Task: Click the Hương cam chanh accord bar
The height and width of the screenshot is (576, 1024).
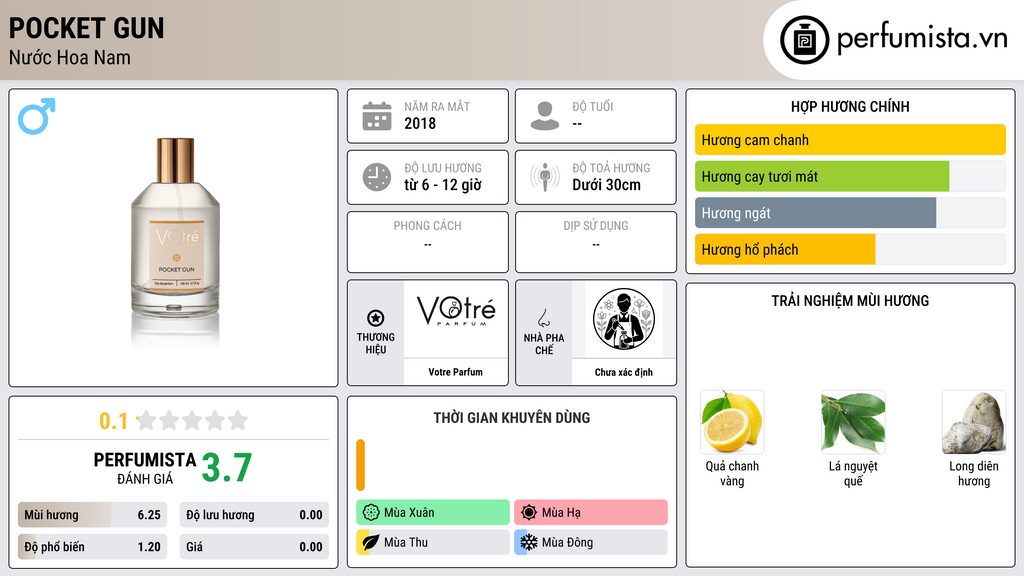Action: [x=850, y=140]
